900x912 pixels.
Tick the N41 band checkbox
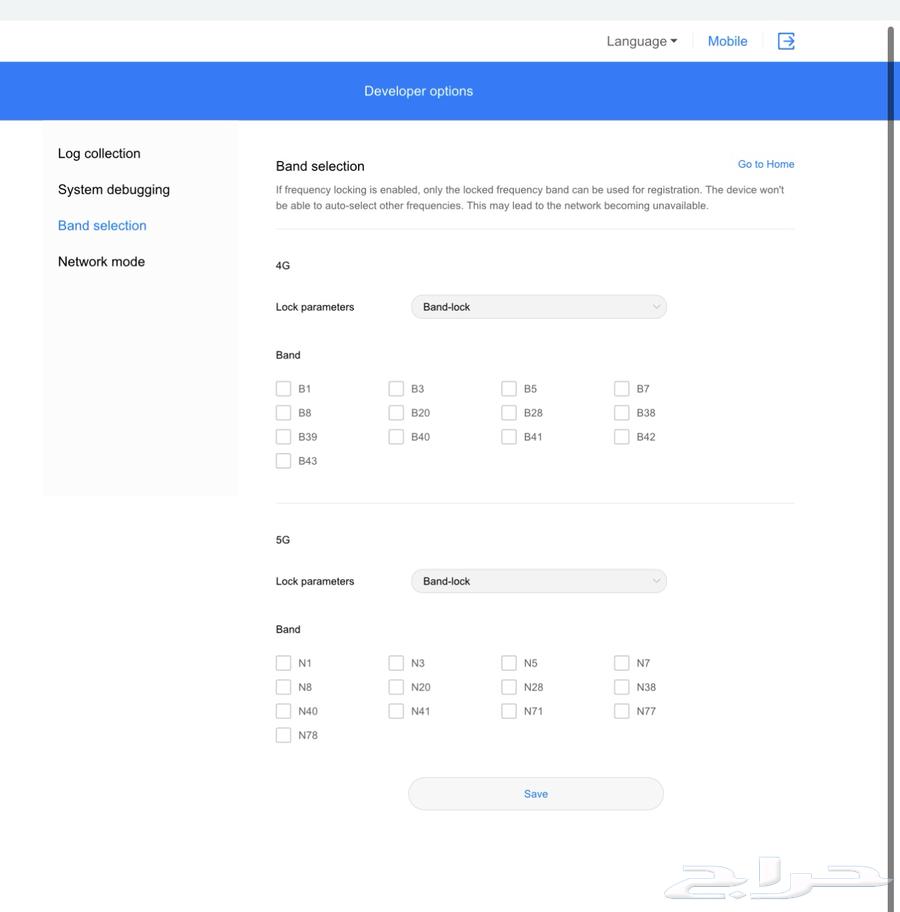point(396,711)
